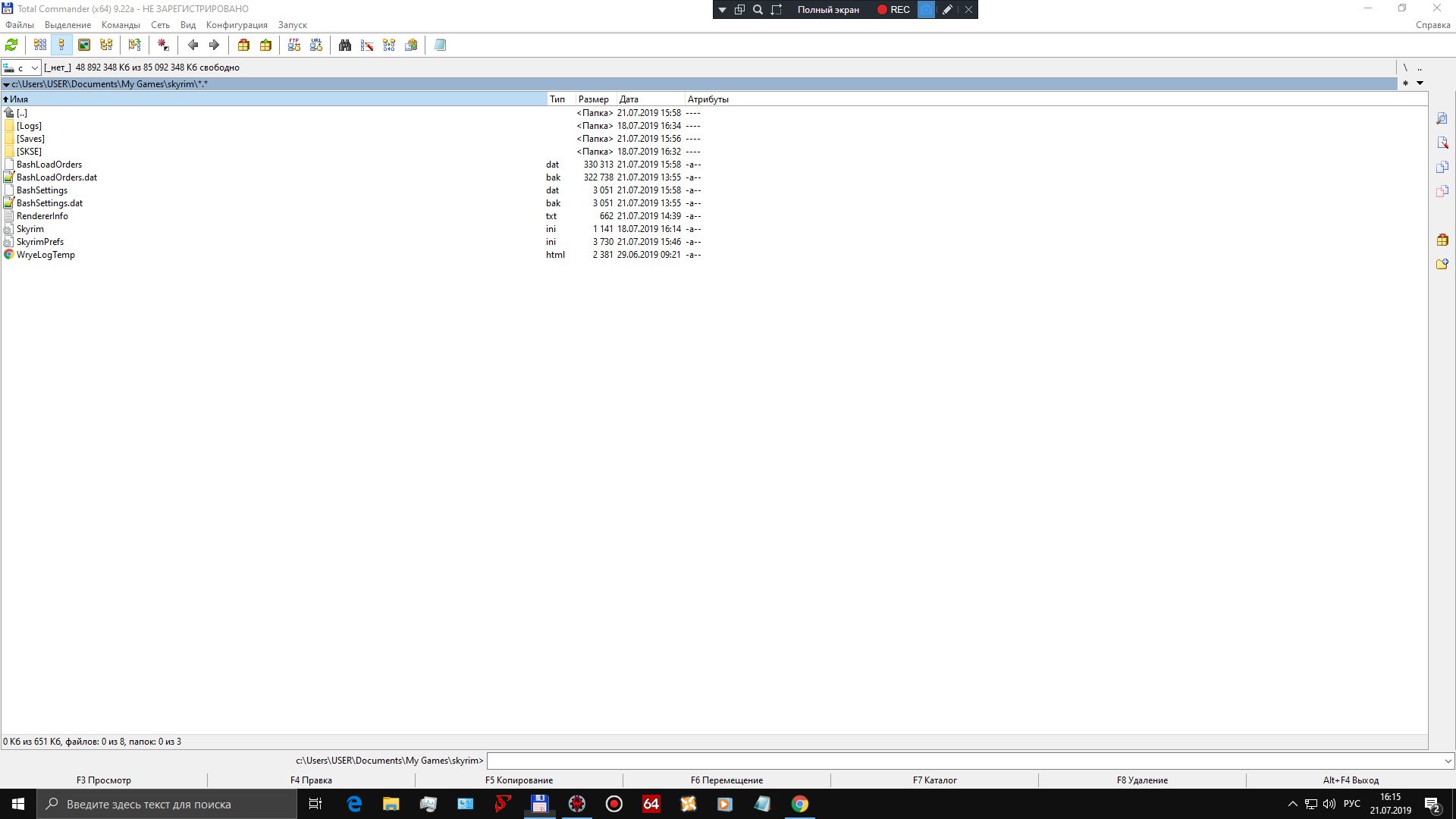
Task: Click the Pack files box icon
Action: [243, 45]
